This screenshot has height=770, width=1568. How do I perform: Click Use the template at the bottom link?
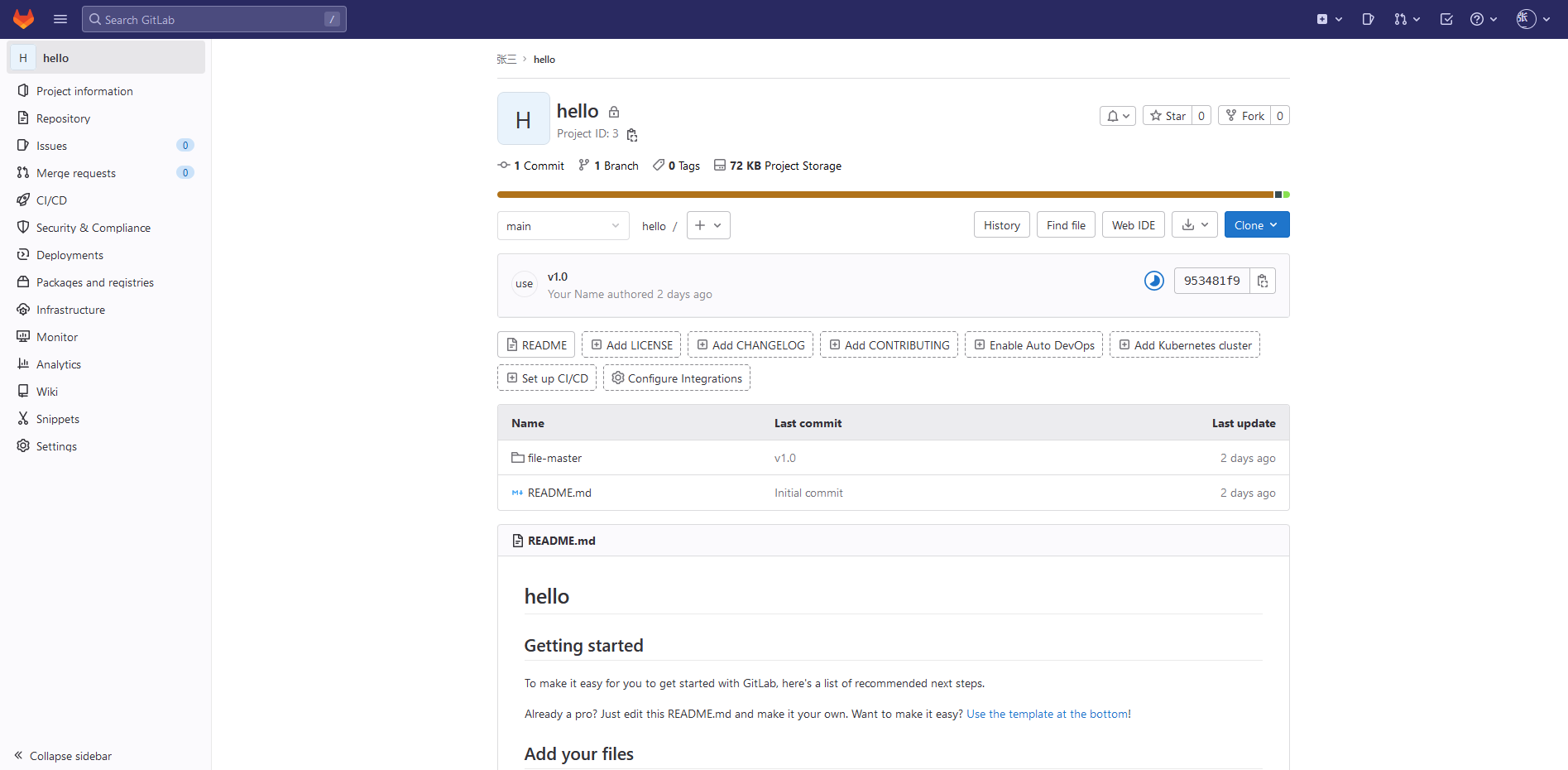(1047, 714)
